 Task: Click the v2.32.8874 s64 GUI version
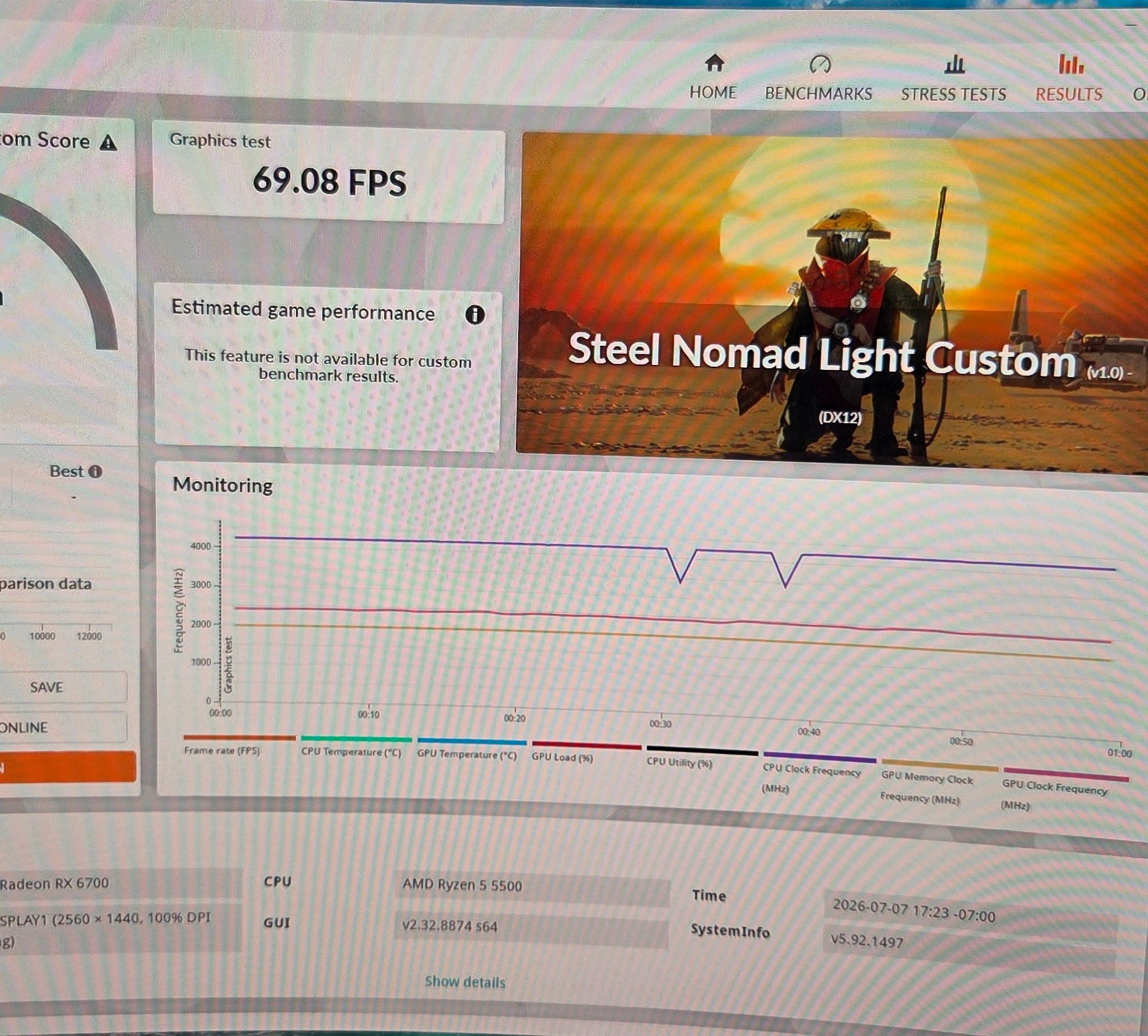(450, 926)
